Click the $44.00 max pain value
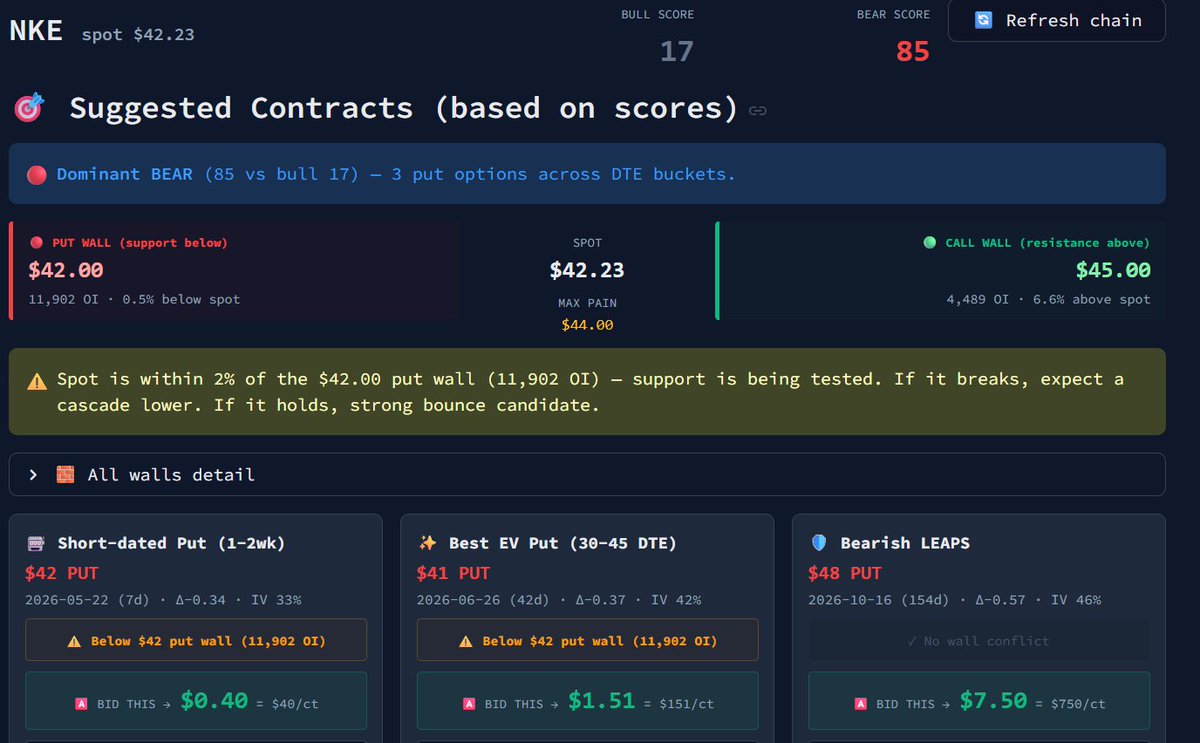 (x=587, y=325)
